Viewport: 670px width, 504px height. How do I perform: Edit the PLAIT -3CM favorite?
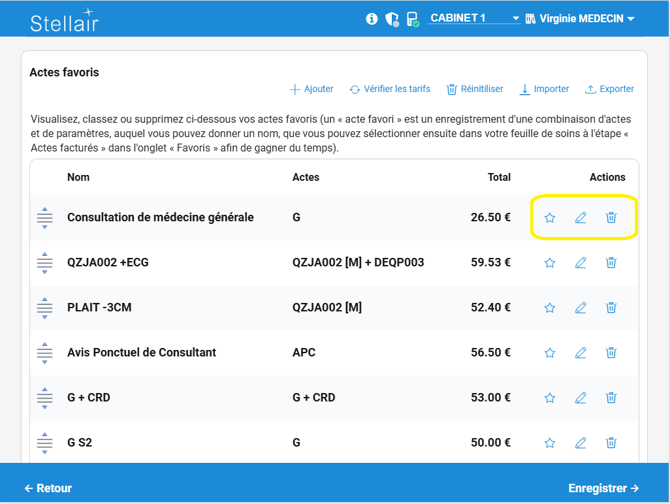(580, 308)
